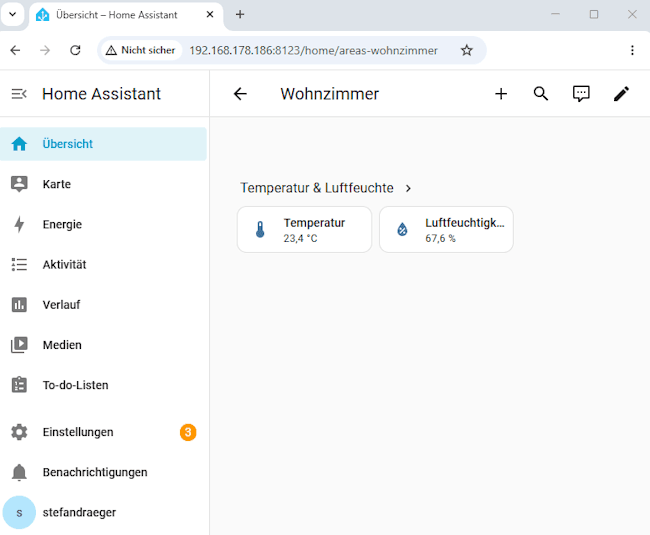Click the Karte map icon
Screen dimensions: 650x535
[19, 184]
